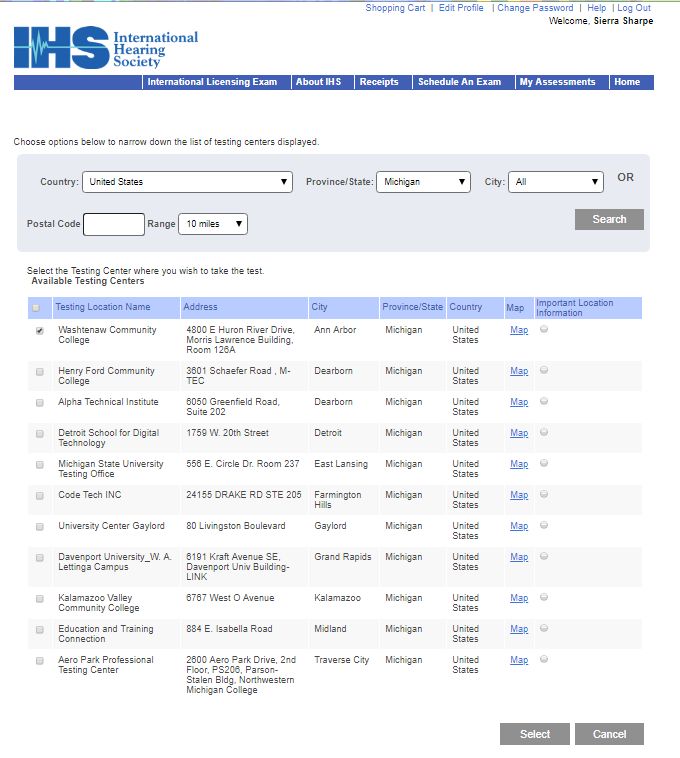Toggle the select-all checkbox in table header
Image resolution: width=680 pixels, height=758 pixels.
click(x=36, y=307)
